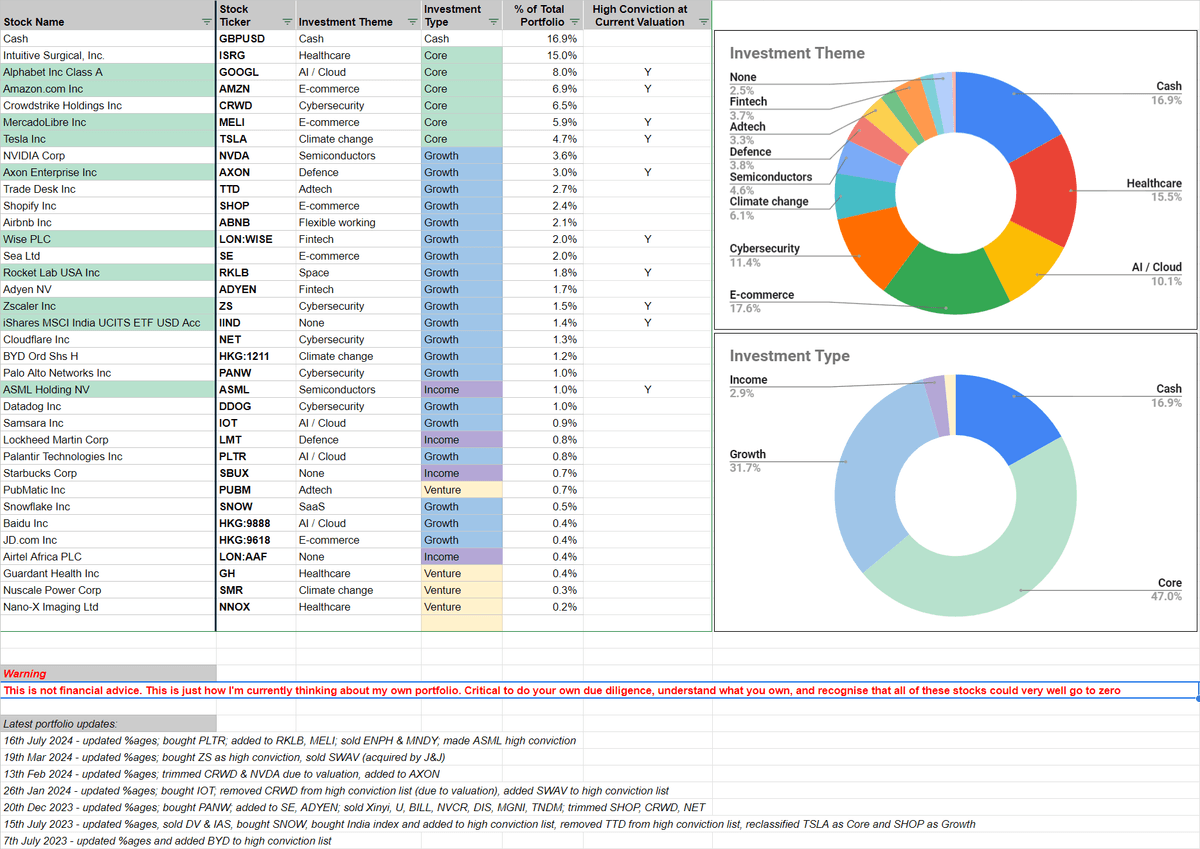Select the MercadoLibre Inc cell
Image resolution: width=1200 pixels, height=849 pixels.
(108, 122)
